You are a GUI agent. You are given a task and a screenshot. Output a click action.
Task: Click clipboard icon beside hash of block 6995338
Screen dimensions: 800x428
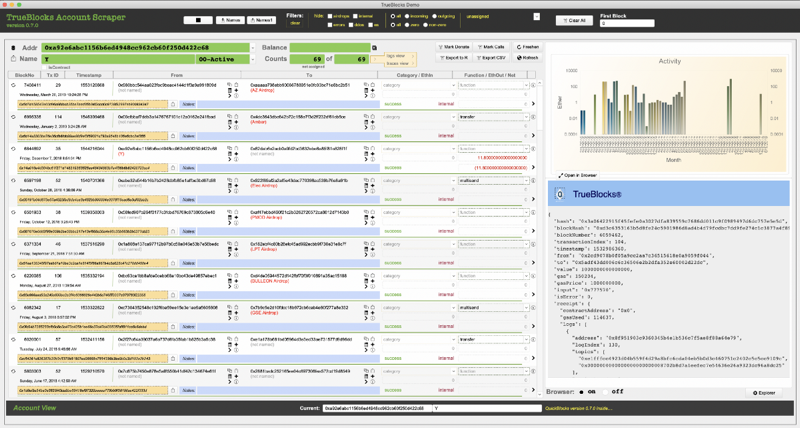pos(173,136)
